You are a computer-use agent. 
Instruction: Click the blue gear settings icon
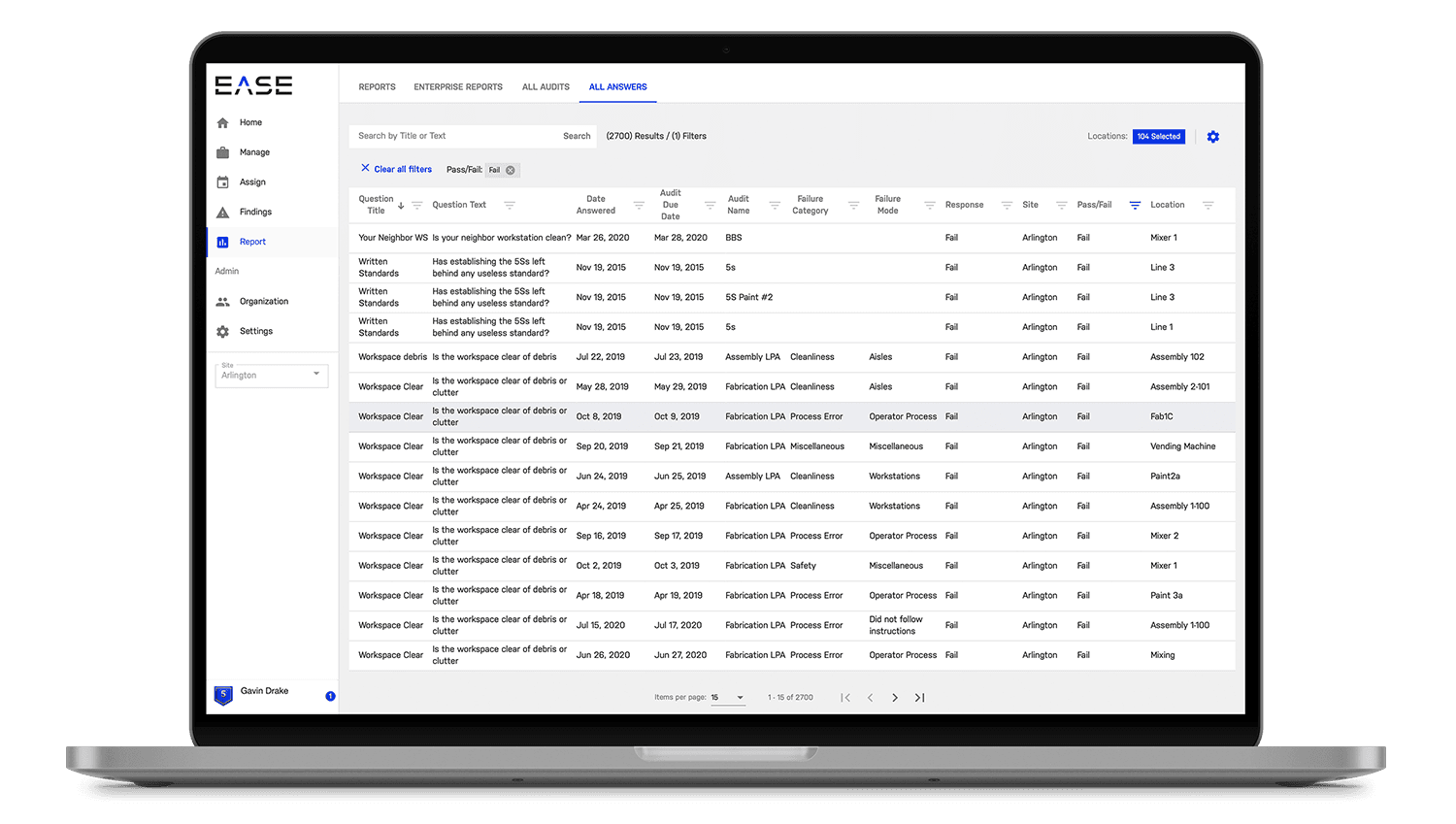(1212, 137)
